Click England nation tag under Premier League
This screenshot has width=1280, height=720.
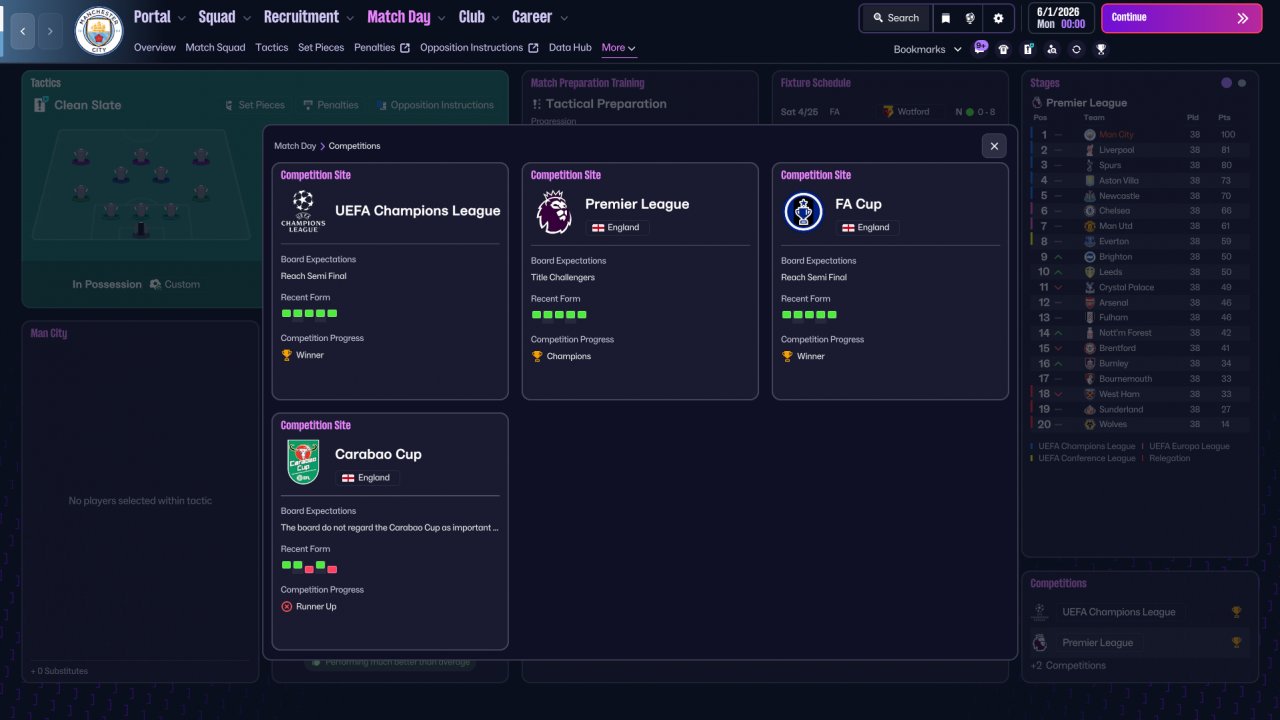click(x=617, y=227)
